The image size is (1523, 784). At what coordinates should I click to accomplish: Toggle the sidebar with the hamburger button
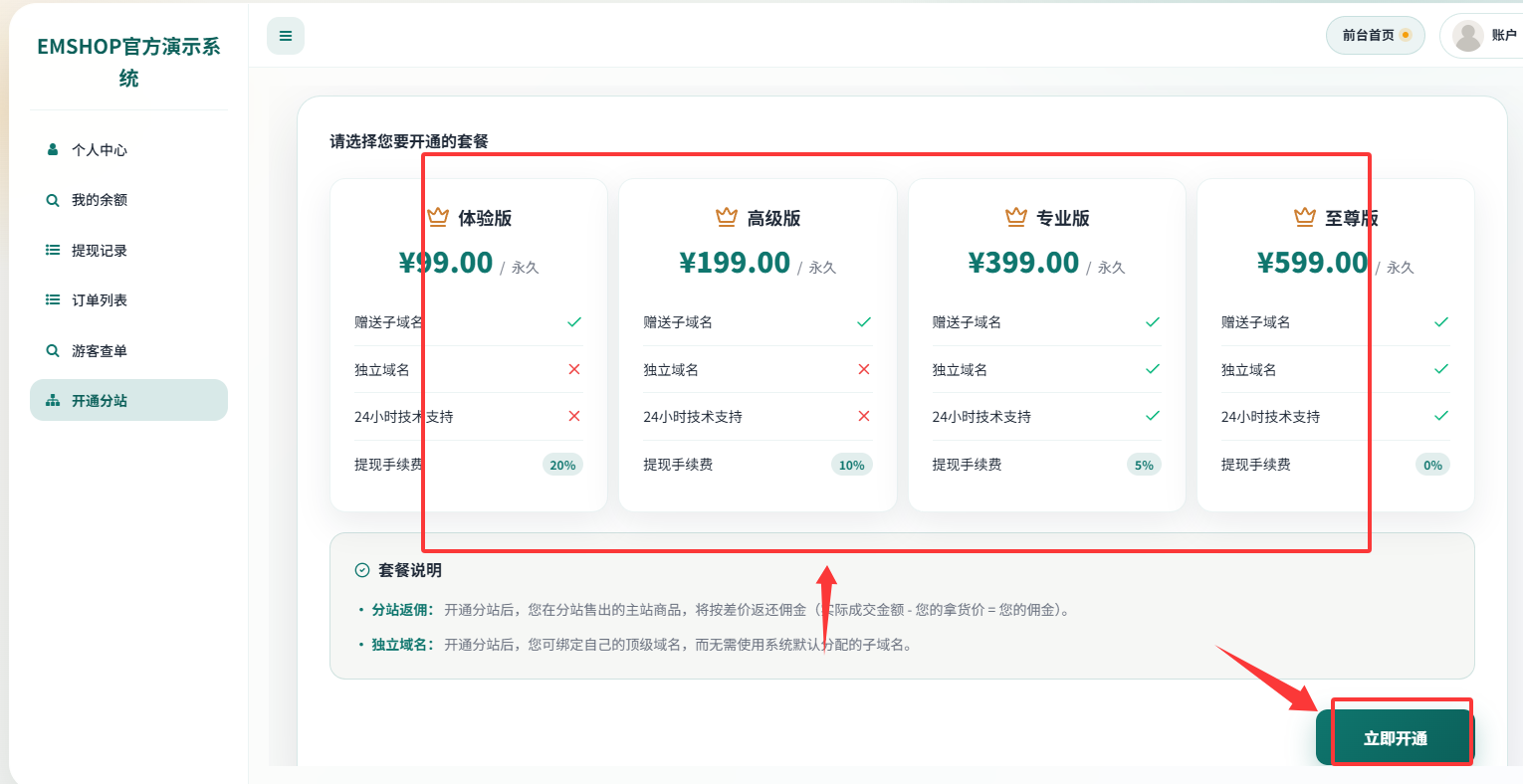(x=285, y=35)
